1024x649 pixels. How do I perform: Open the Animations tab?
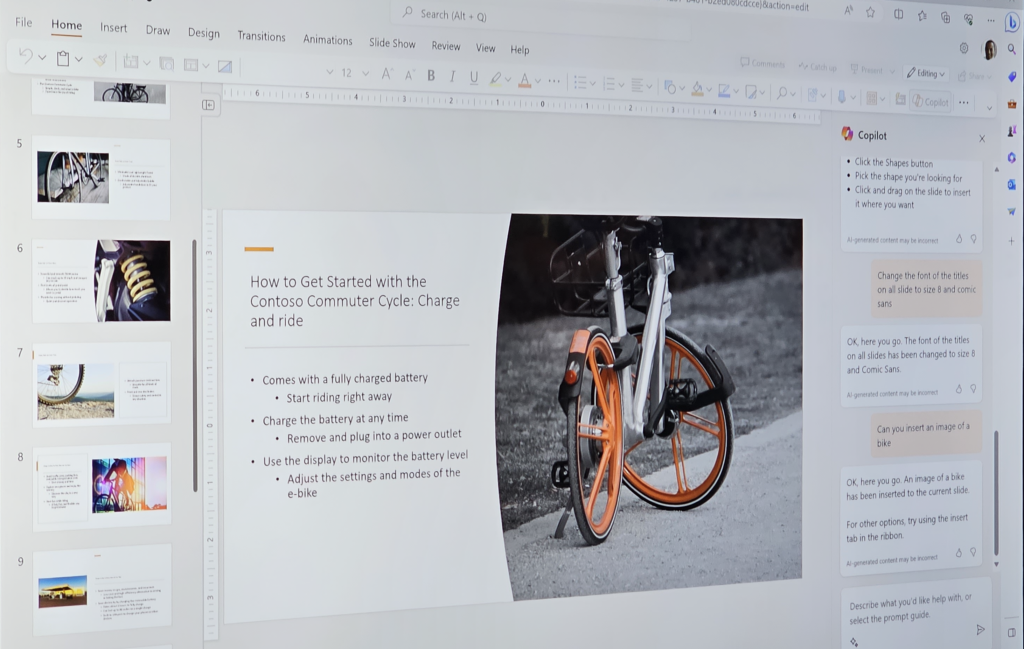pyautogui.click(x=328, y=40)
